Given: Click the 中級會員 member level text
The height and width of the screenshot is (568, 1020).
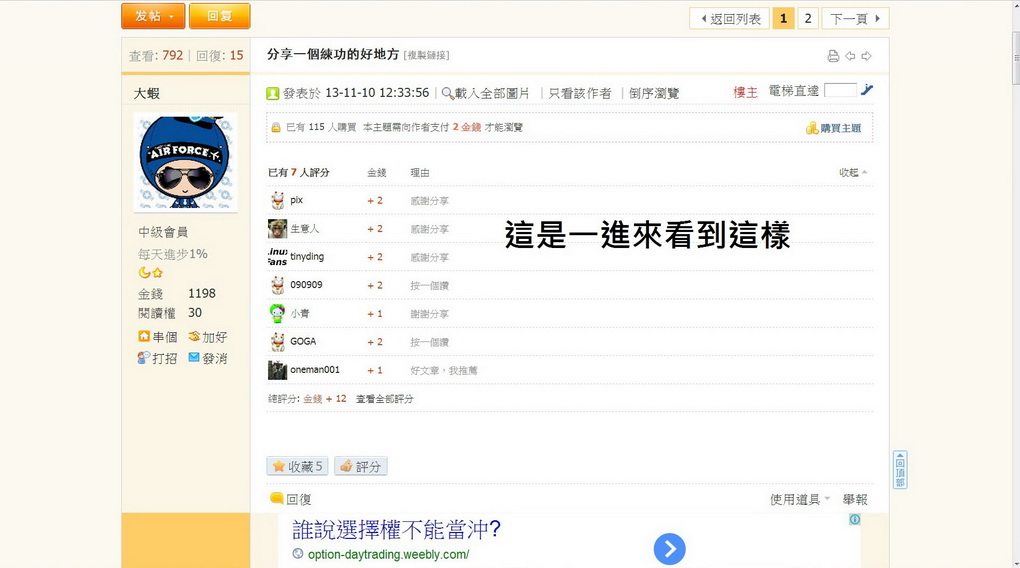Looking at the screenshot, I should (163, 232).
